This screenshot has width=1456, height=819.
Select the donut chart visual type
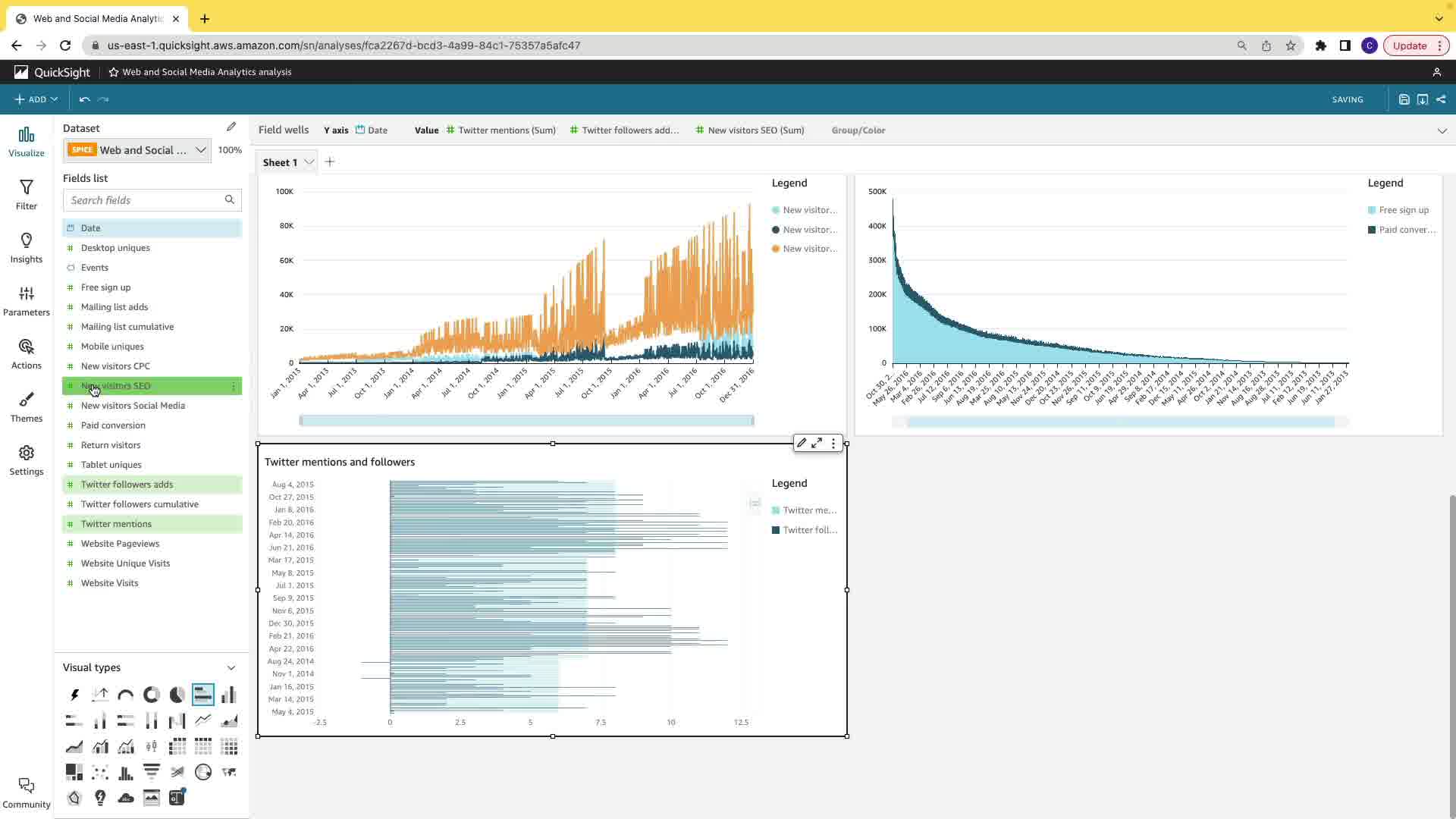point(152,695)
